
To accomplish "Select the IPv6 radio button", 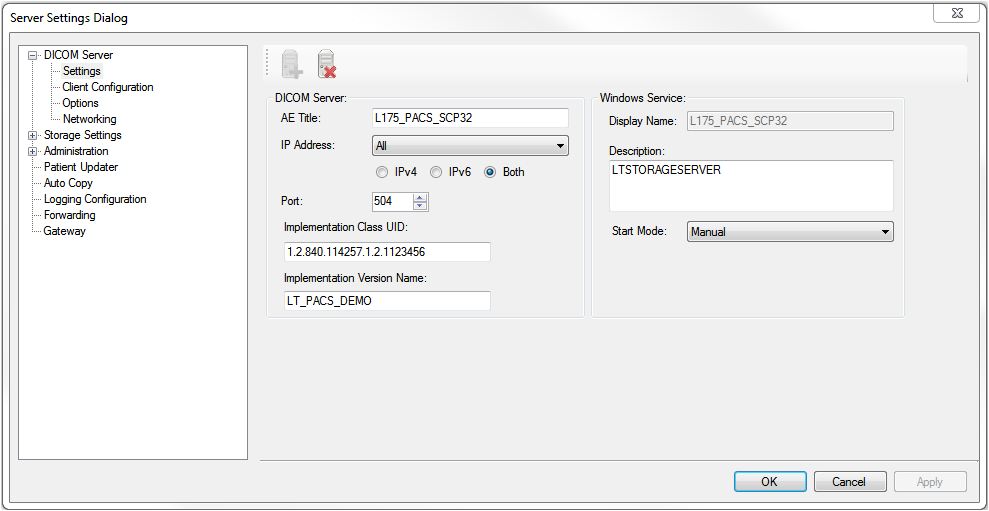I will (x=437, y=172).
